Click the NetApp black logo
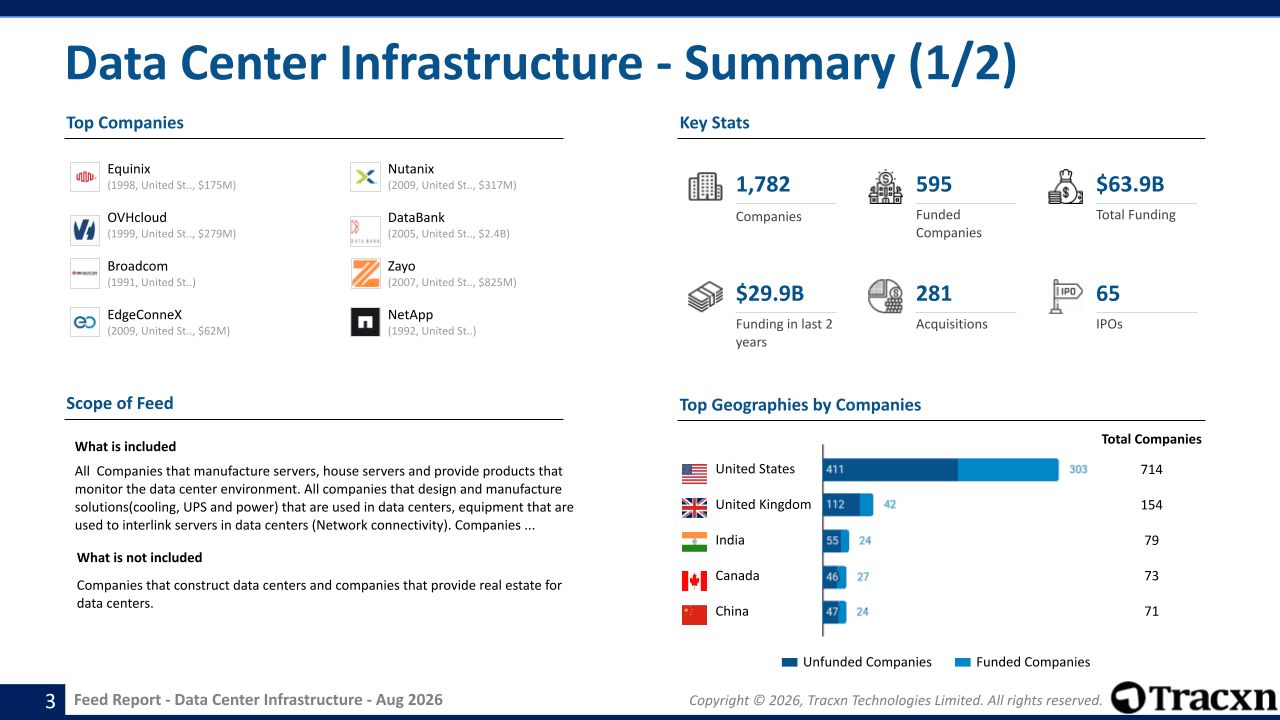Screen dimensions: 1280x720 click(x=365, y=322)
